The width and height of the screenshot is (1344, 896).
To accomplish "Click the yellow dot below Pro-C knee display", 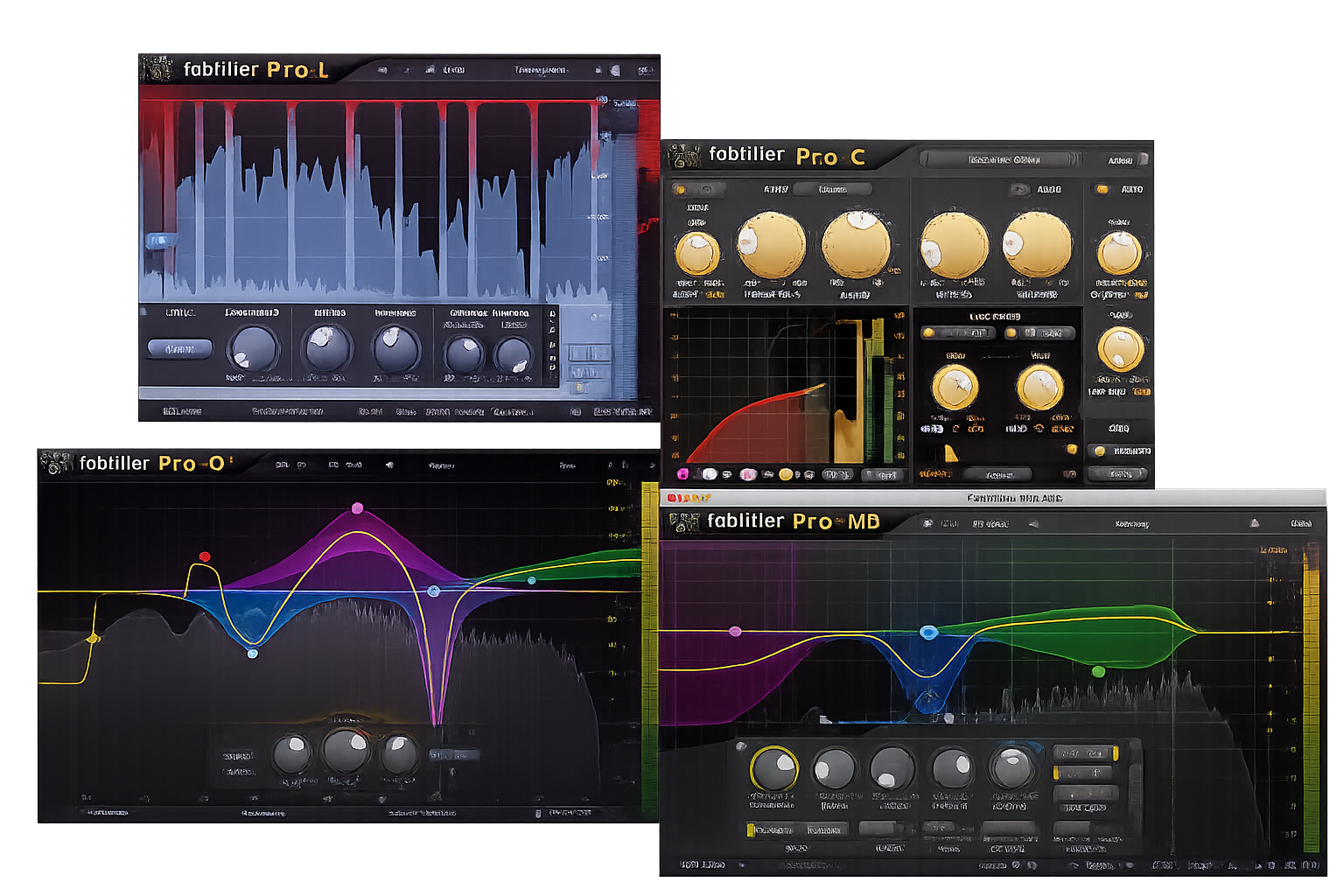I will pyautogui.click(x=786, y=474).
